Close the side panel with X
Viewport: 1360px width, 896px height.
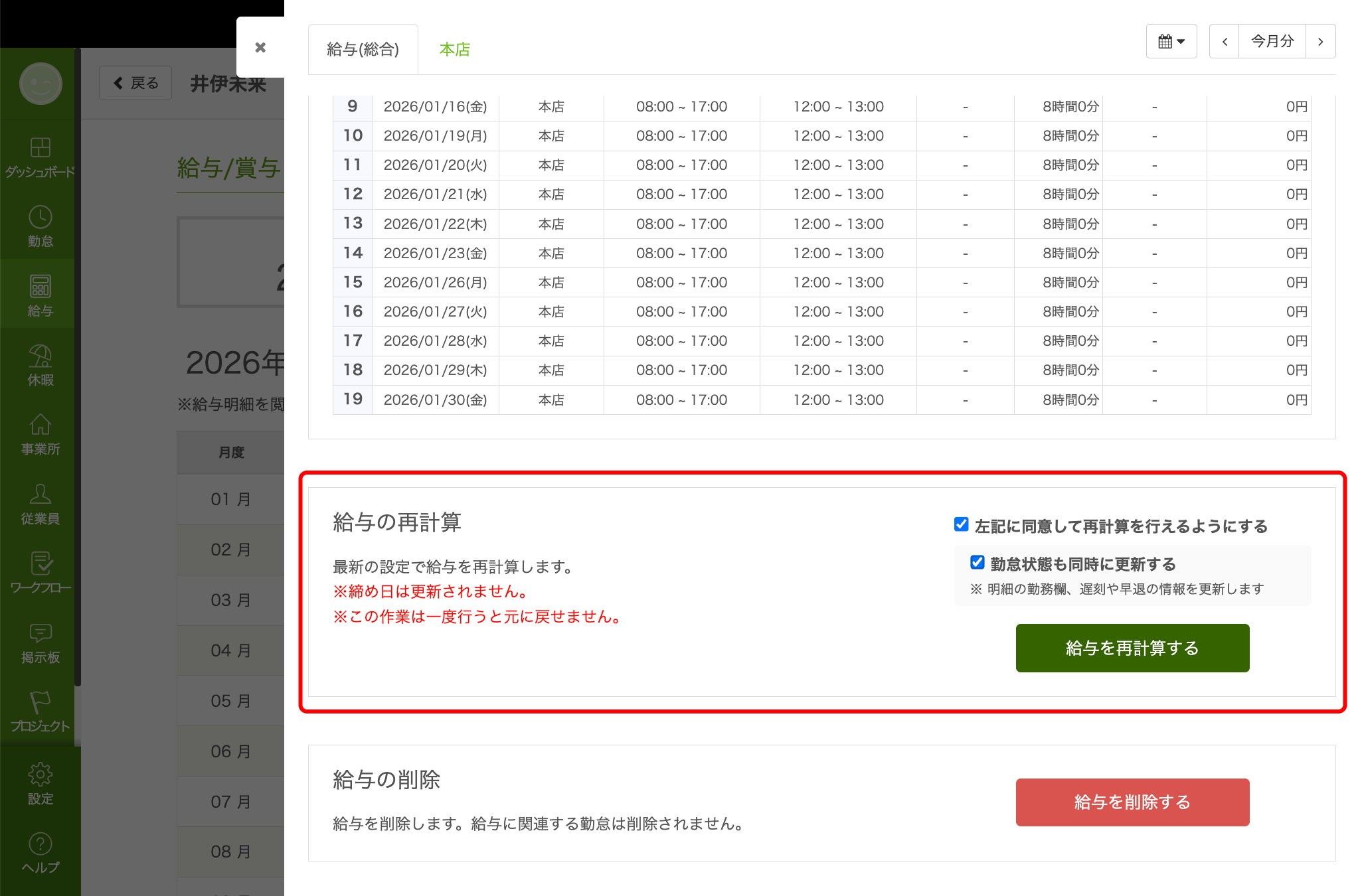[260, 47]
